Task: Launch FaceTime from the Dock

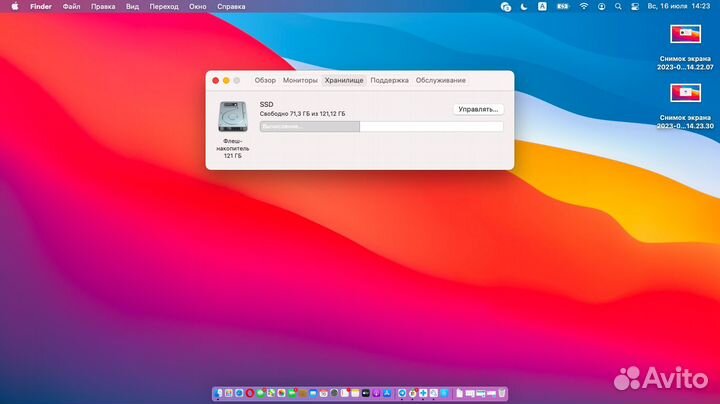Action: (292, 393)
